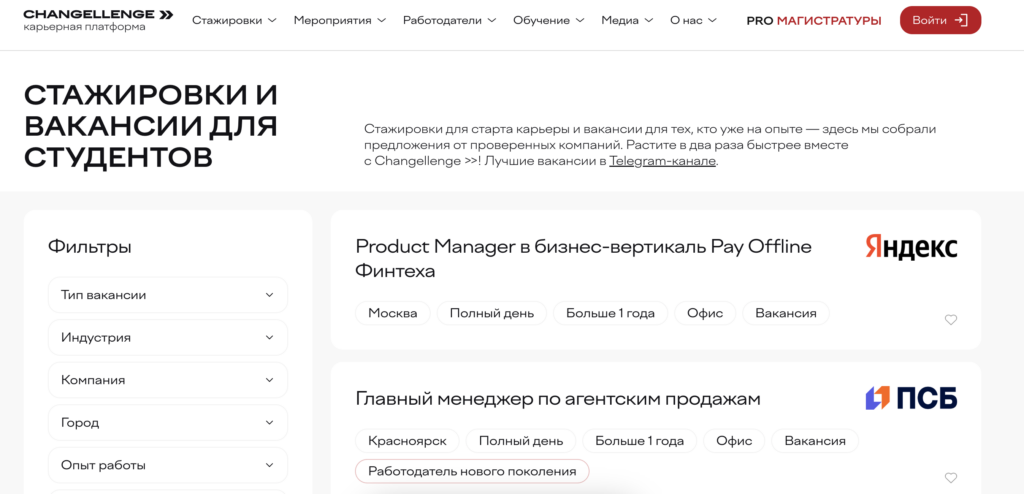Open Главный менеджер по агентским продажам vacancy
Screen dimensions: 1024x494
click(x=558, y=399)
